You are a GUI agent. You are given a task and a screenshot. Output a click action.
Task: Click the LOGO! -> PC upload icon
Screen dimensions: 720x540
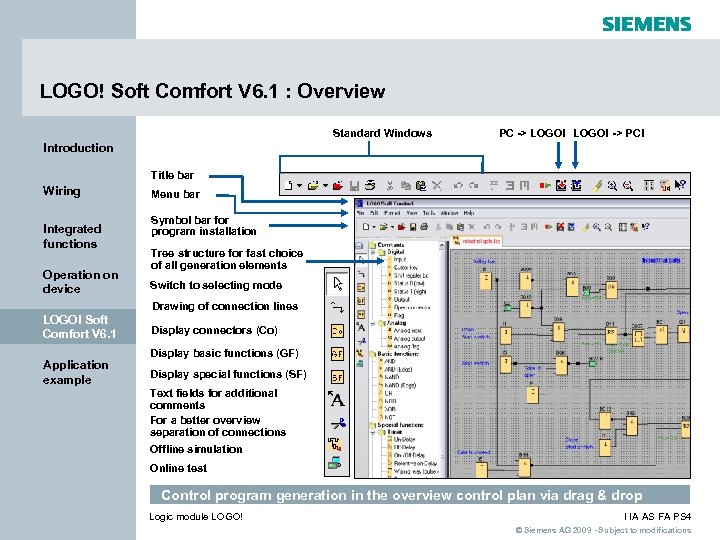(x=576, y=186)
